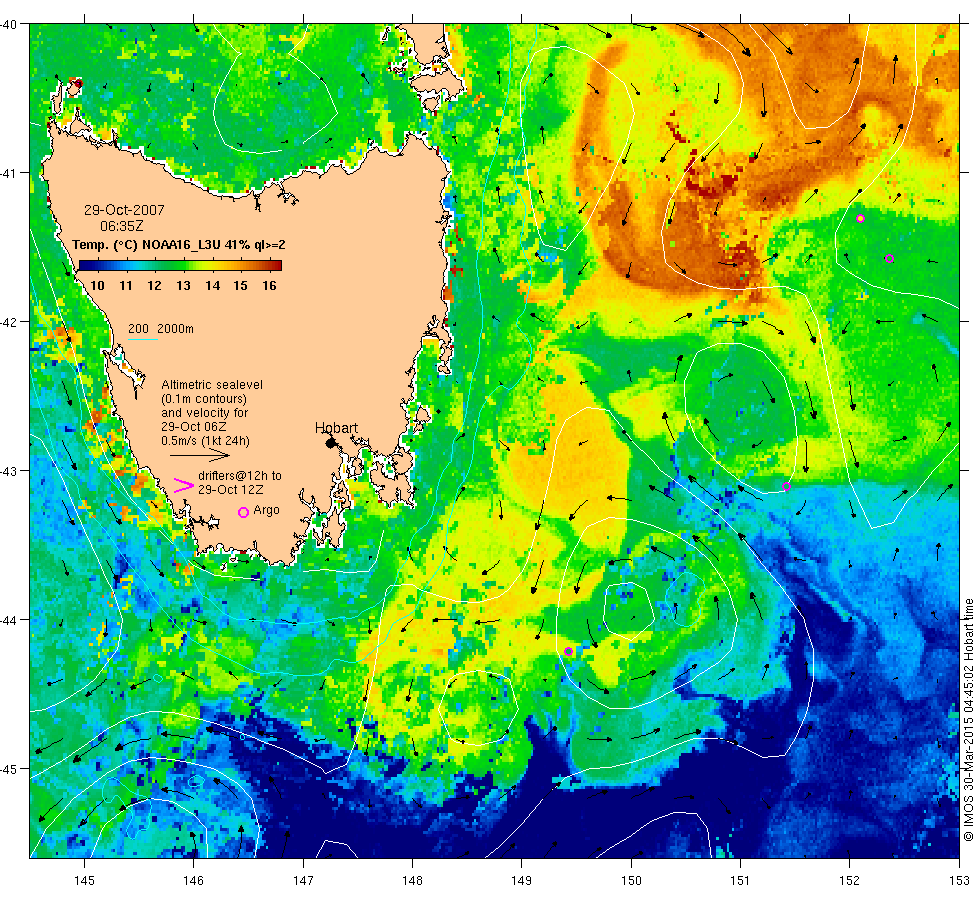
Task: Click the Argo float near 149.4E 44.2S
Action: point(568,651)
